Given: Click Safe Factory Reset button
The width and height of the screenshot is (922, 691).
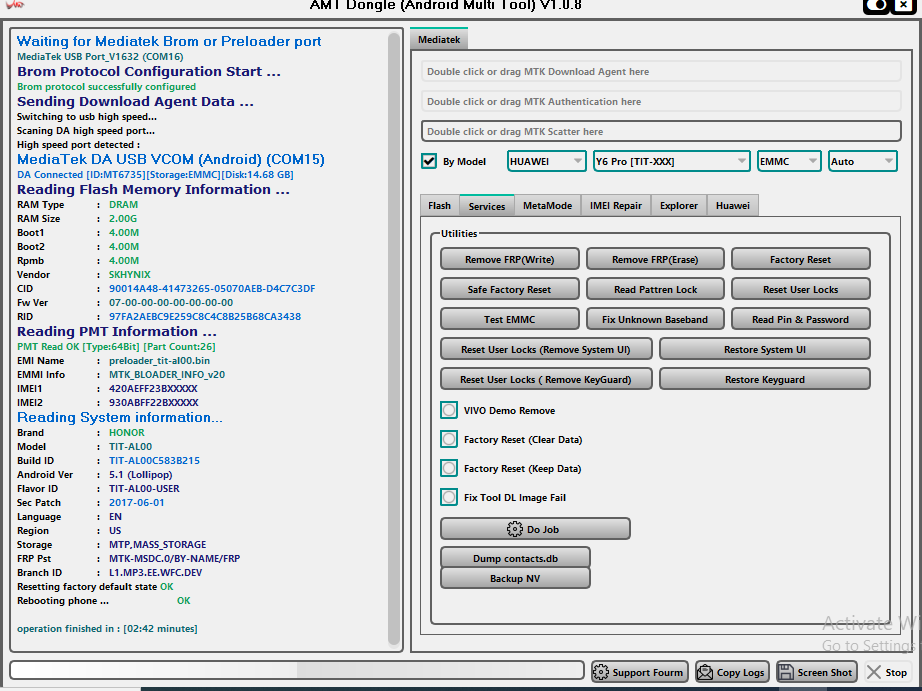Looking at the screenshot, I should [x=510, y=289].
